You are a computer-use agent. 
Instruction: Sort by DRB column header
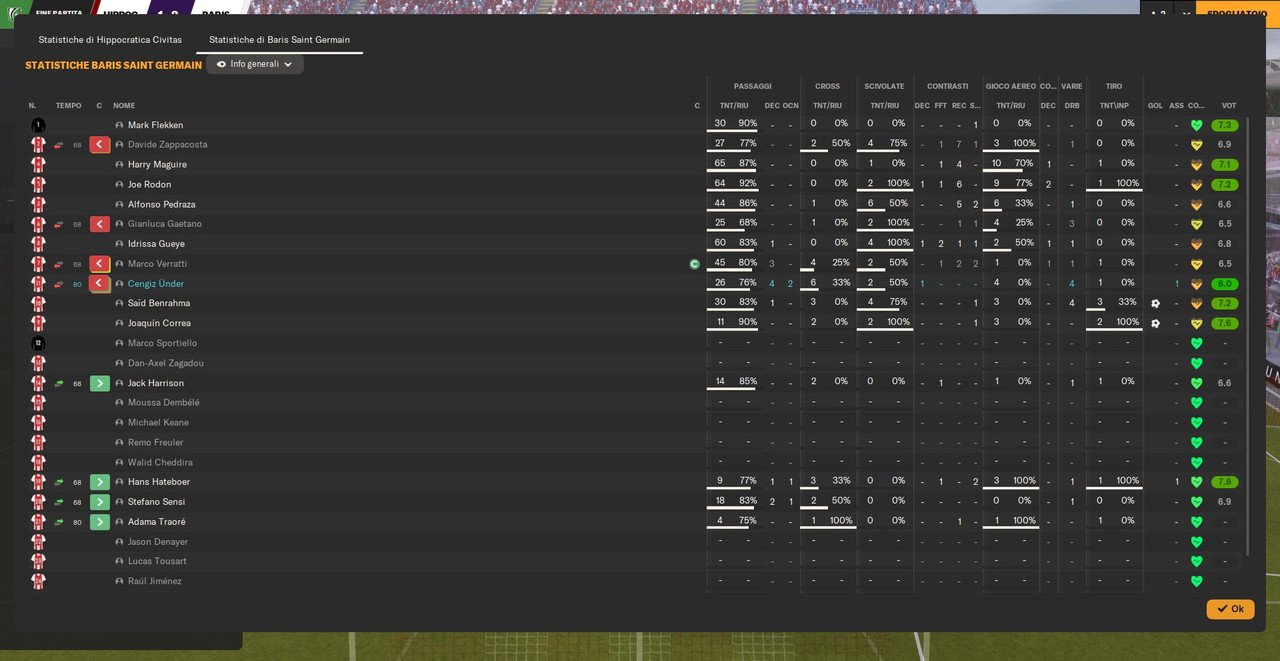tap(1072, 106)
